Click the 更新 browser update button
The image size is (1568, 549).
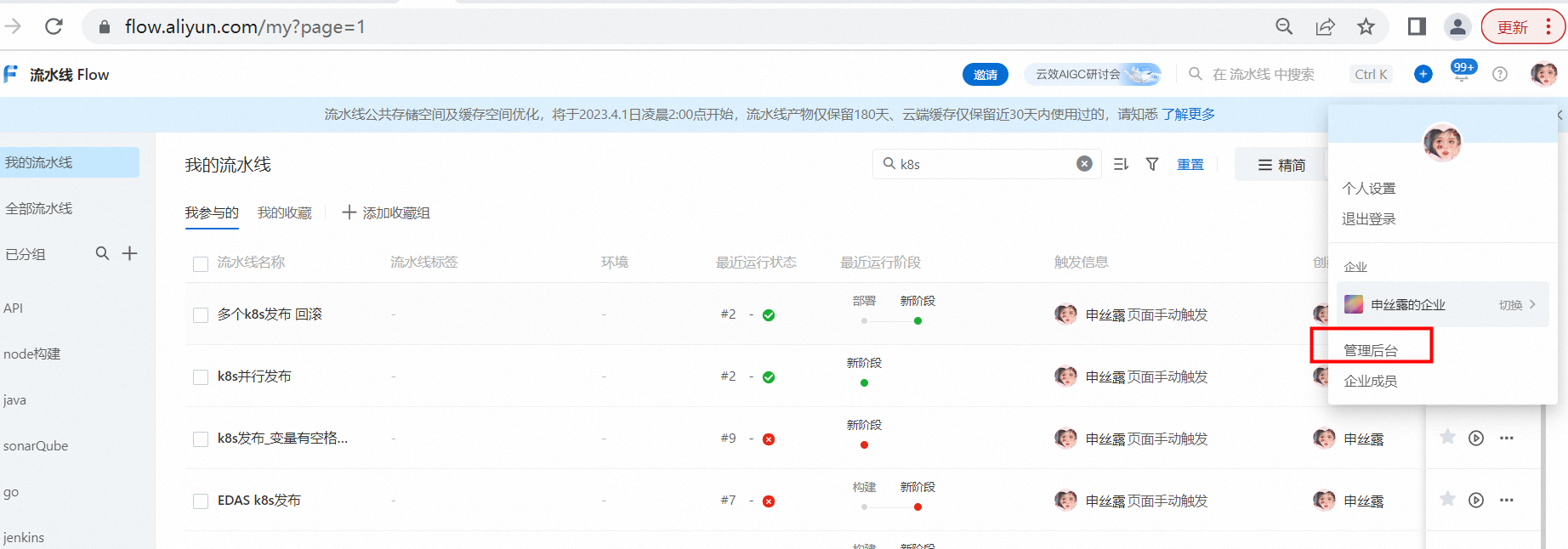click(x=1522, y=26)
